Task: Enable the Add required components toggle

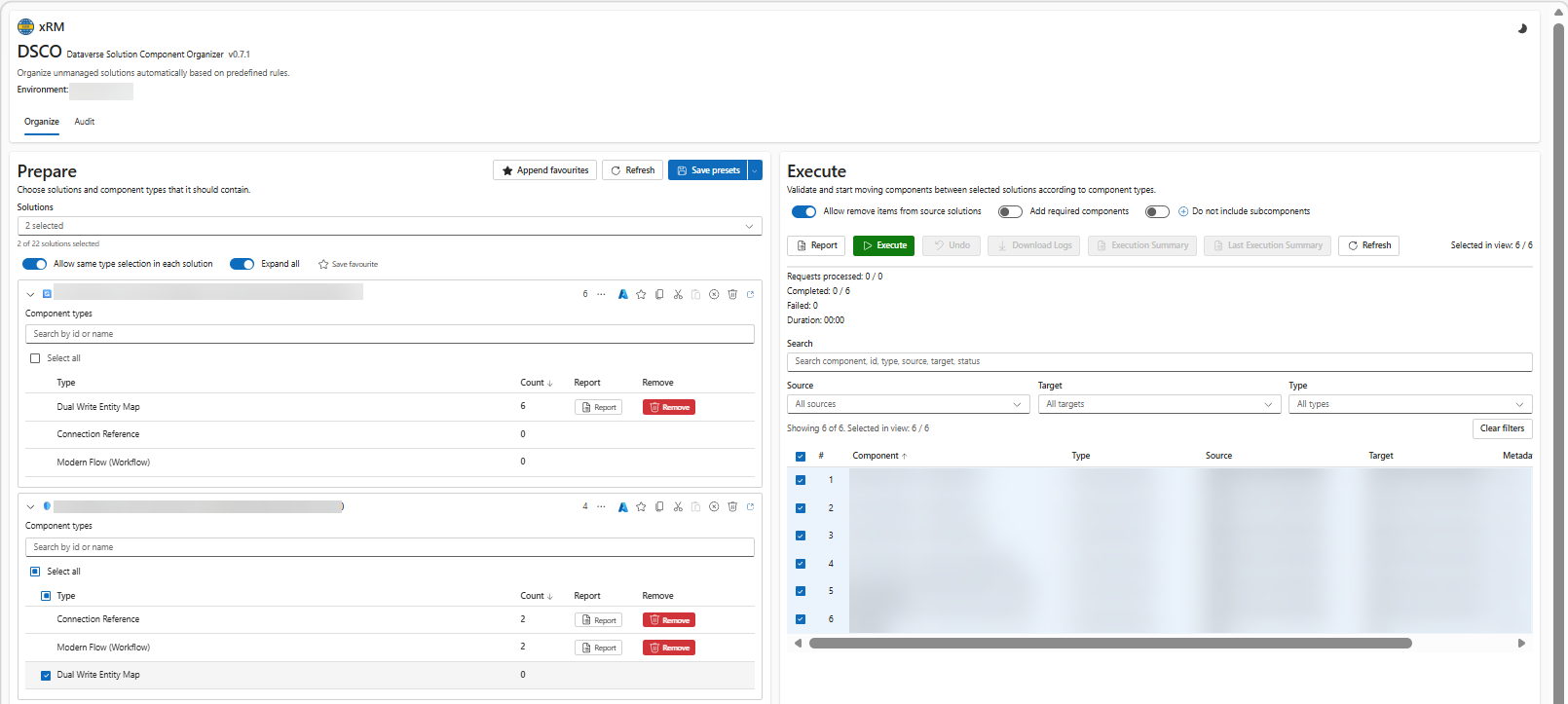Action: [x=1010, y=211]
